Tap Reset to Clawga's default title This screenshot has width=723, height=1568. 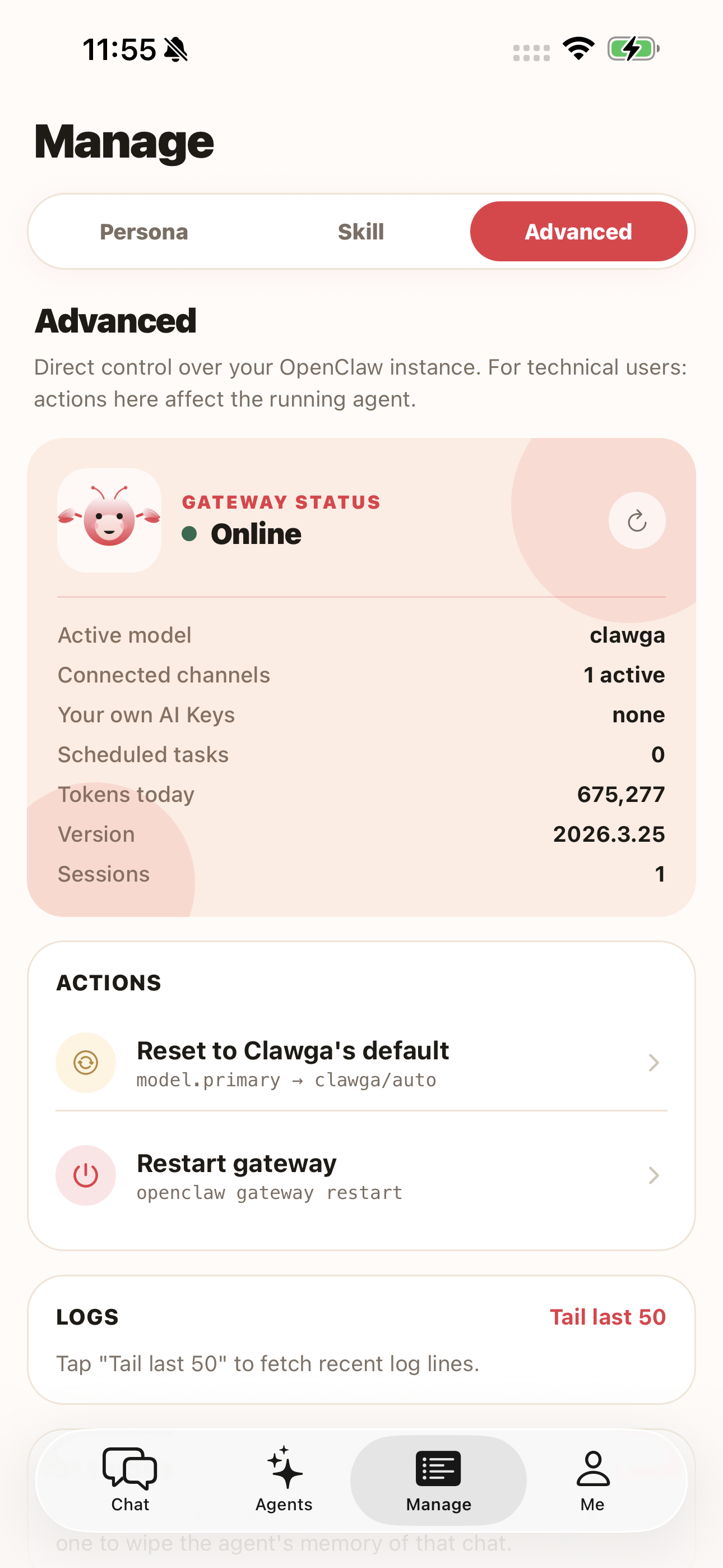point(293,1051)
